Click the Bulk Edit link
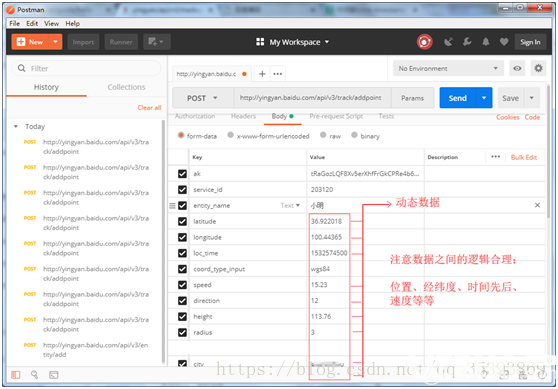The height and width of the screenshot is (389, 558). (524, 157)
